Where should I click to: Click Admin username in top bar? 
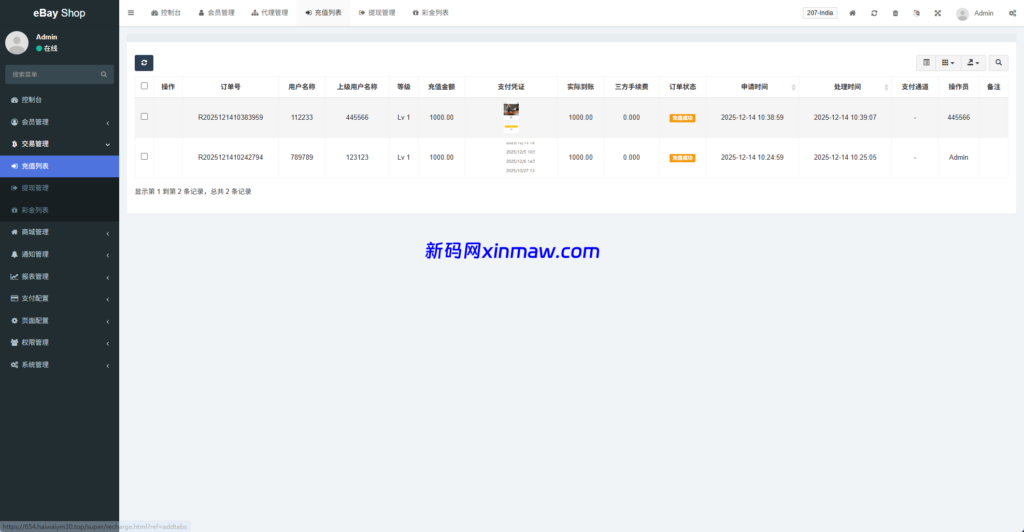point(984,14)
